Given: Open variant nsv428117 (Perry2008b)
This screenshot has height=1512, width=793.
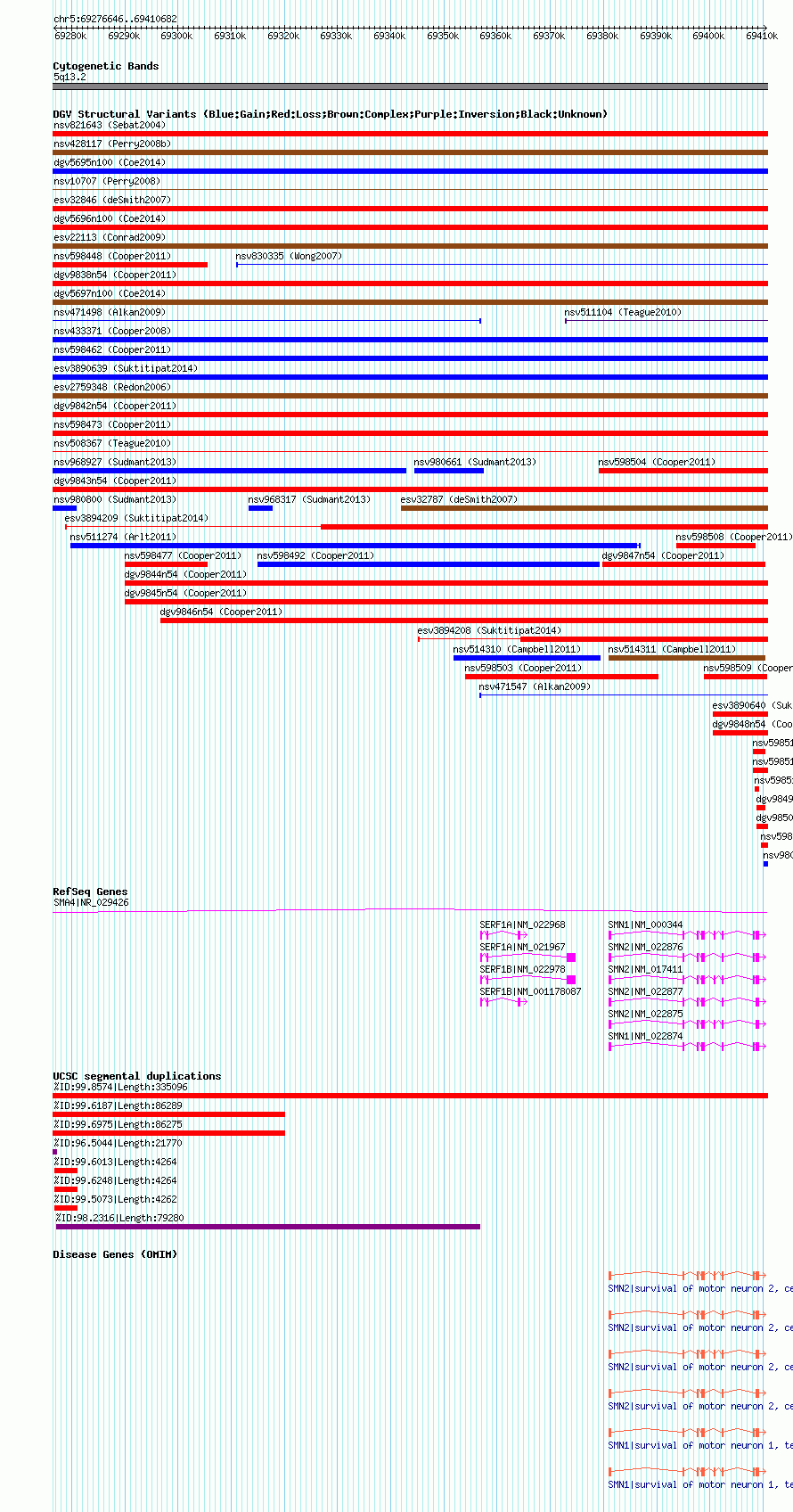Looking at the screenshot, I should point(112,144).
